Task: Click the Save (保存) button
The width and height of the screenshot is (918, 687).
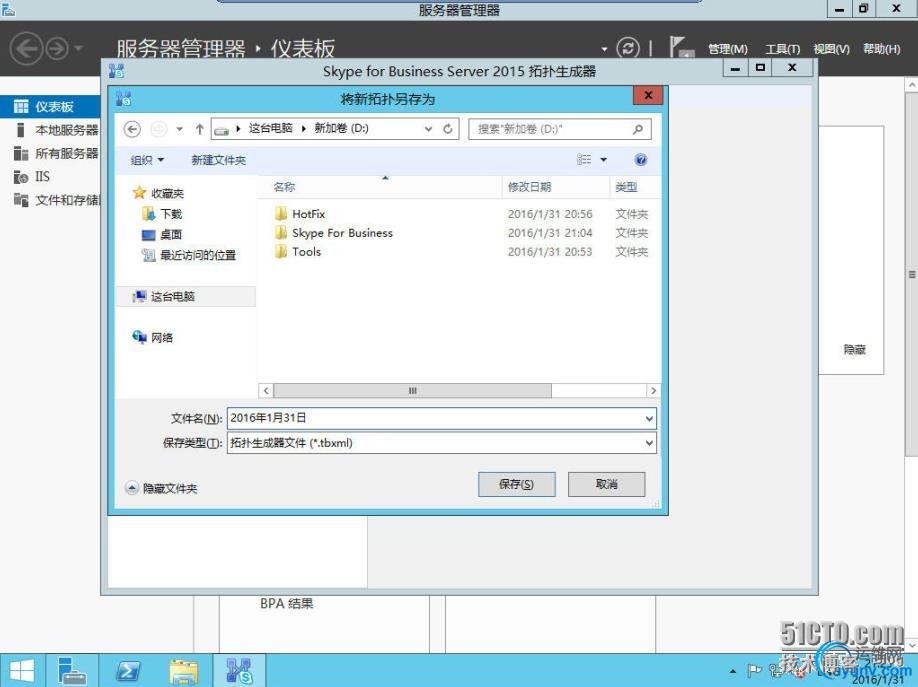Action: pos(516,484)
